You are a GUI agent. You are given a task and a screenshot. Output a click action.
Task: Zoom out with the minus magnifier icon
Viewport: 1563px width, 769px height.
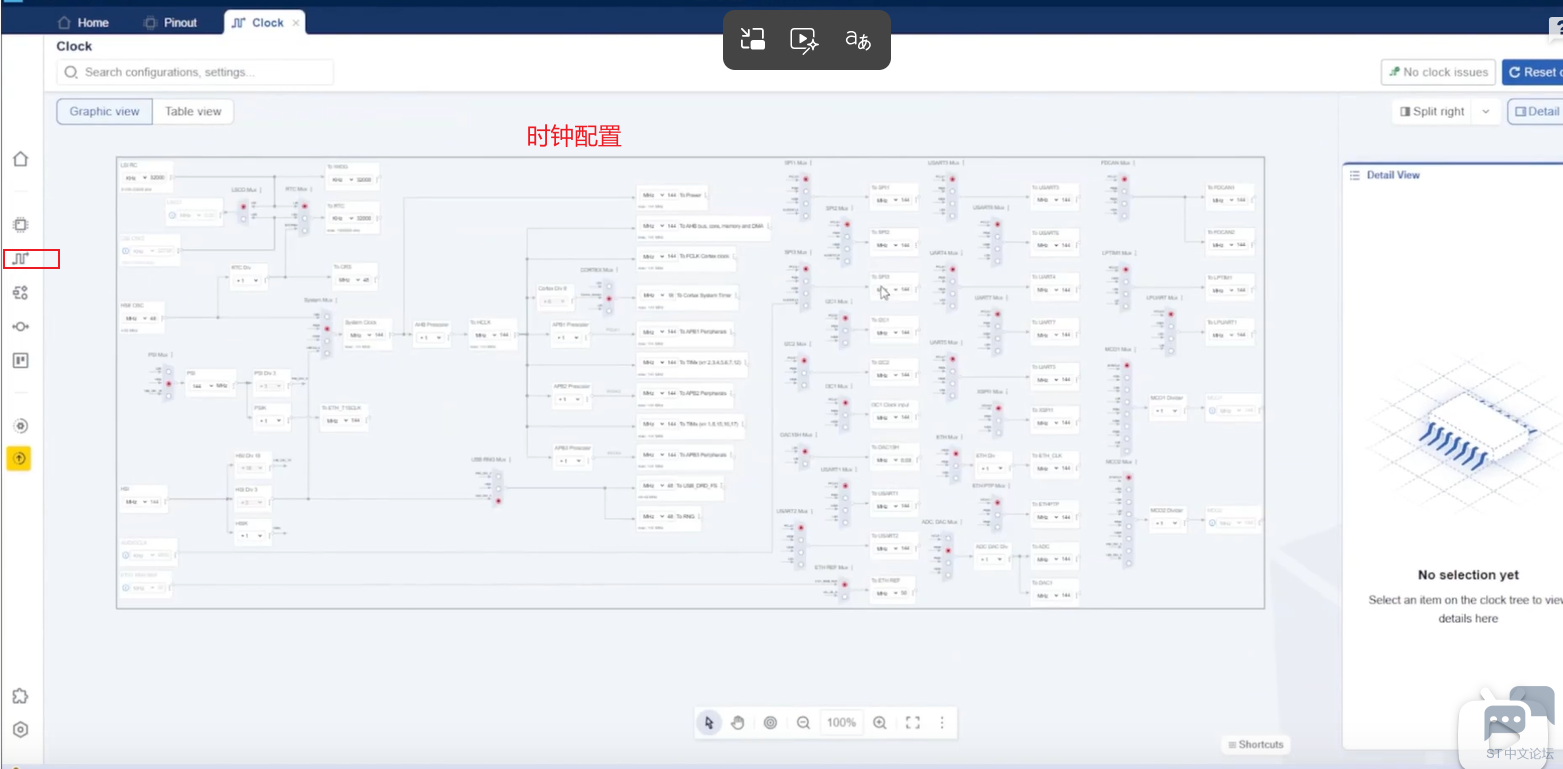(803, 723)
